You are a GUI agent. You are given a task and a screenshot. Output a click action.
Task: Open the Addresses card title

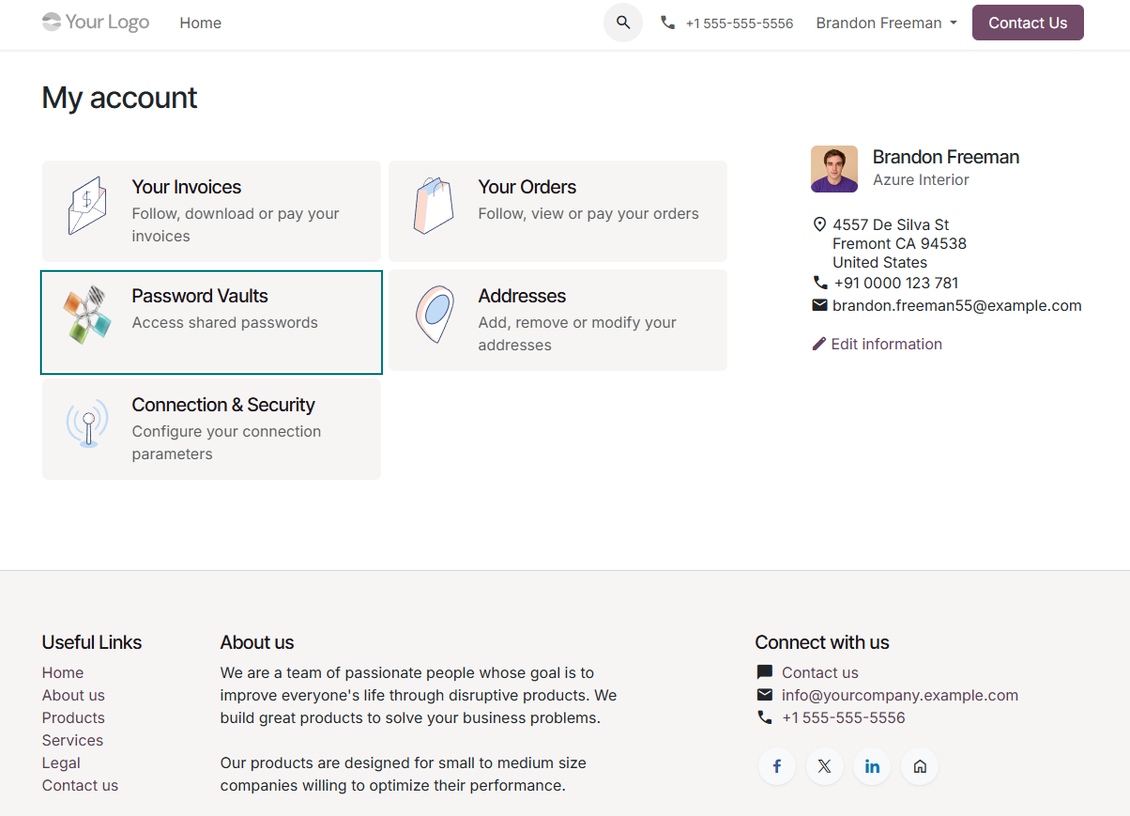point(522,296)
